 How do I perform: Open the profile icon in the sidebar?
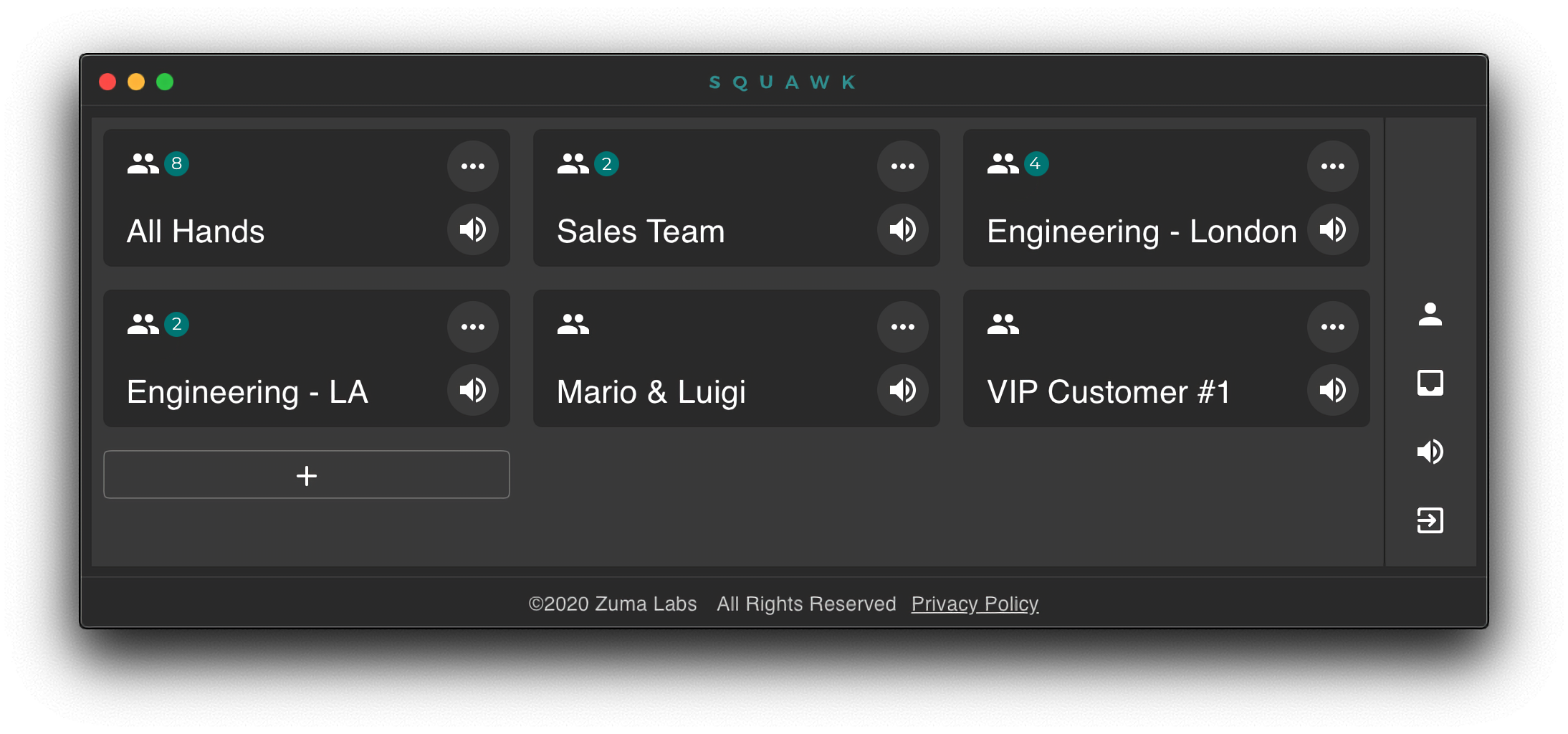point(1430,314)
